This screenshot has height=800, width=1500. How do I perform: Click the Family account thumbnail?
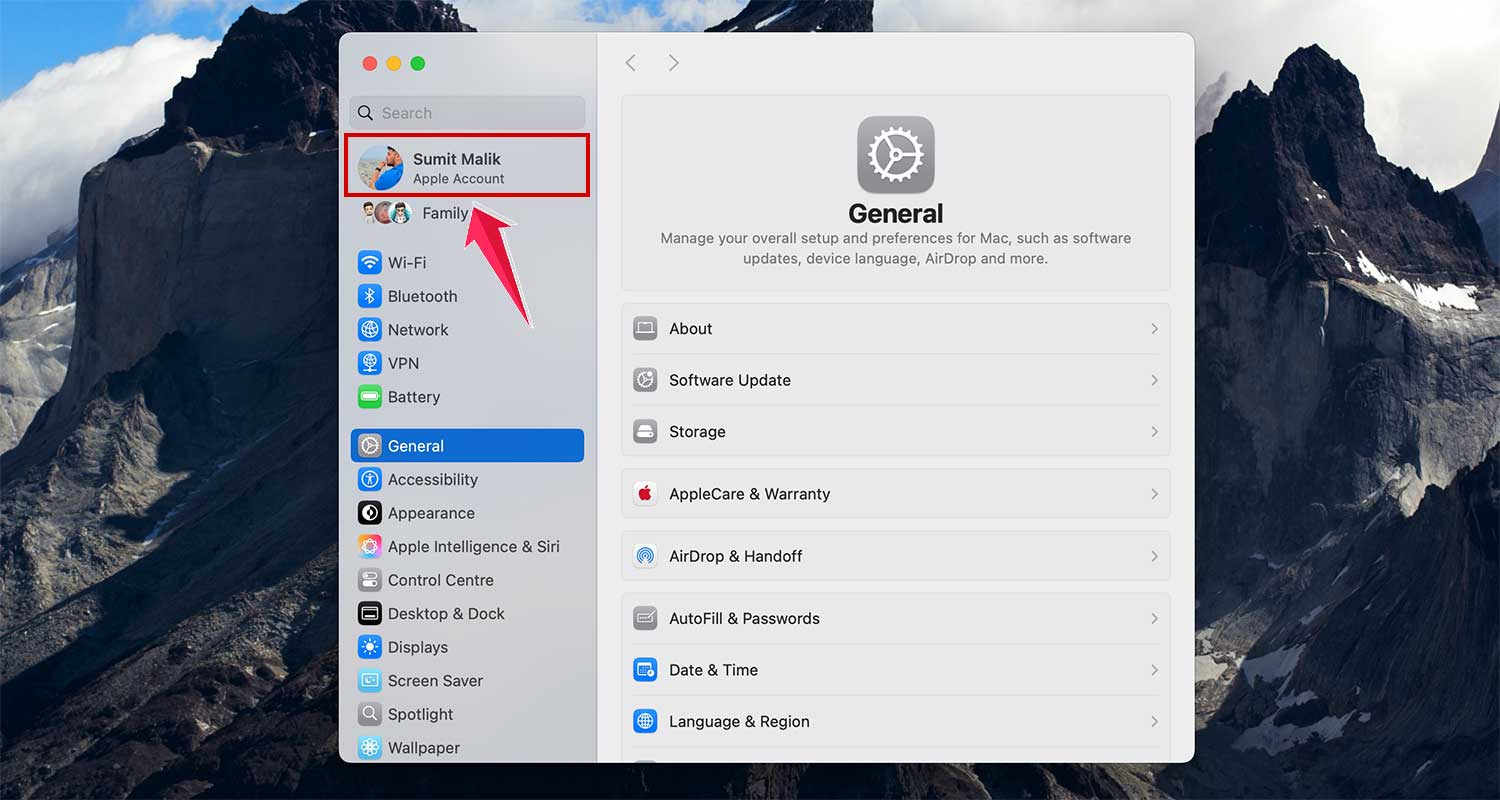tap(388, 212)
